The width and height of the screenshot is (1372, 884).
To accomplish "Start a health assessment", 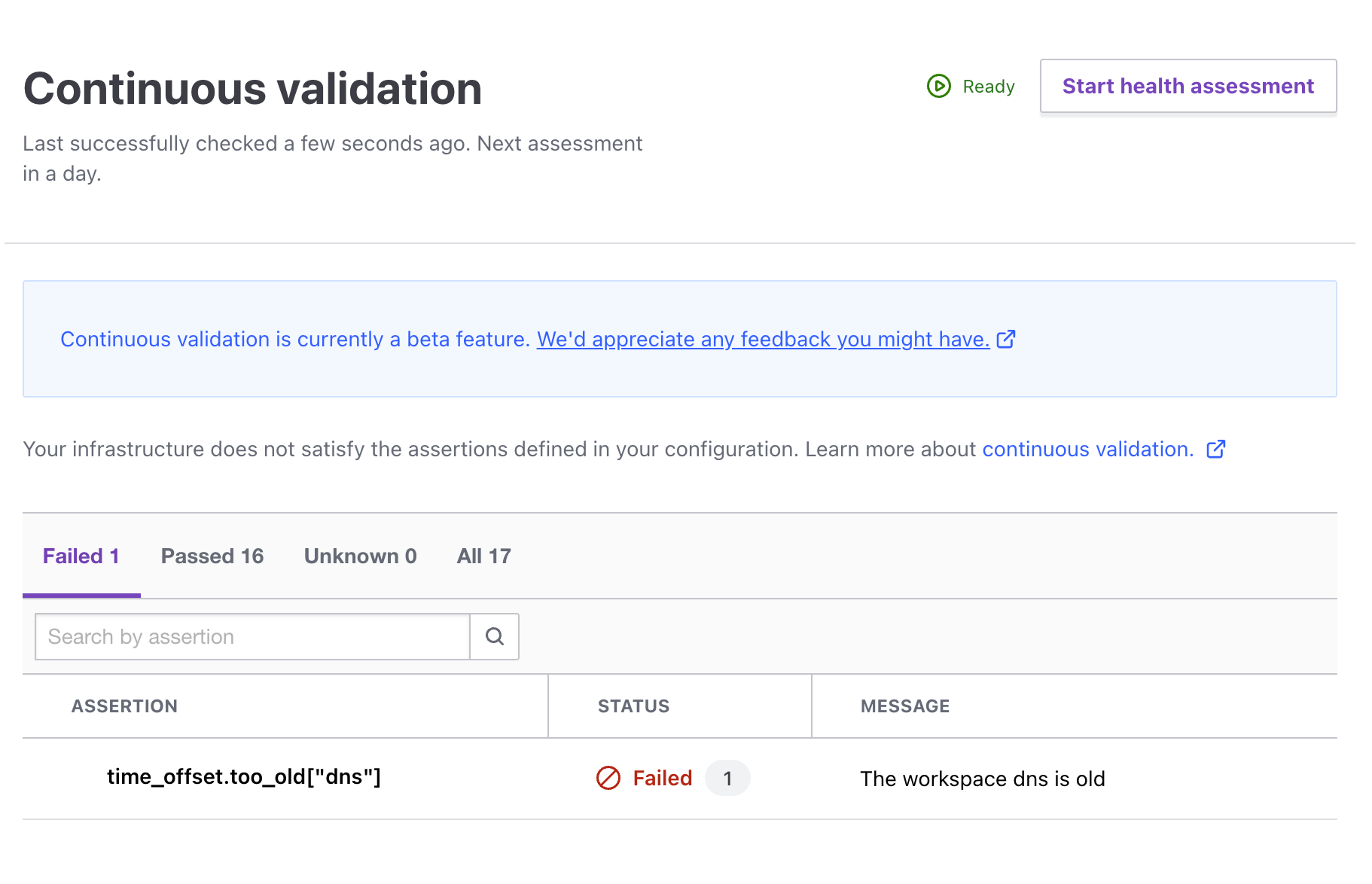I will (x=1188, y=86).
